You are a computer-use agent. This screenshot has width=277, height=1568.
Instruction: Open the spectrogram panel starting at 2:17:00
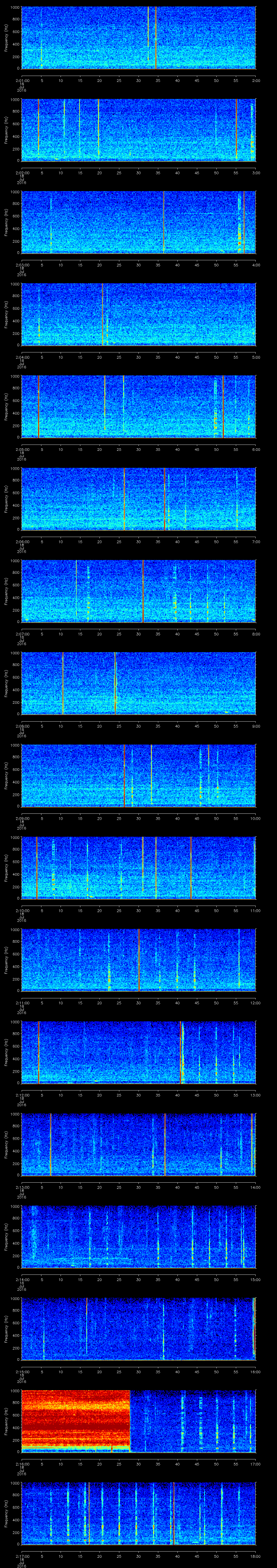(139, 1513)
